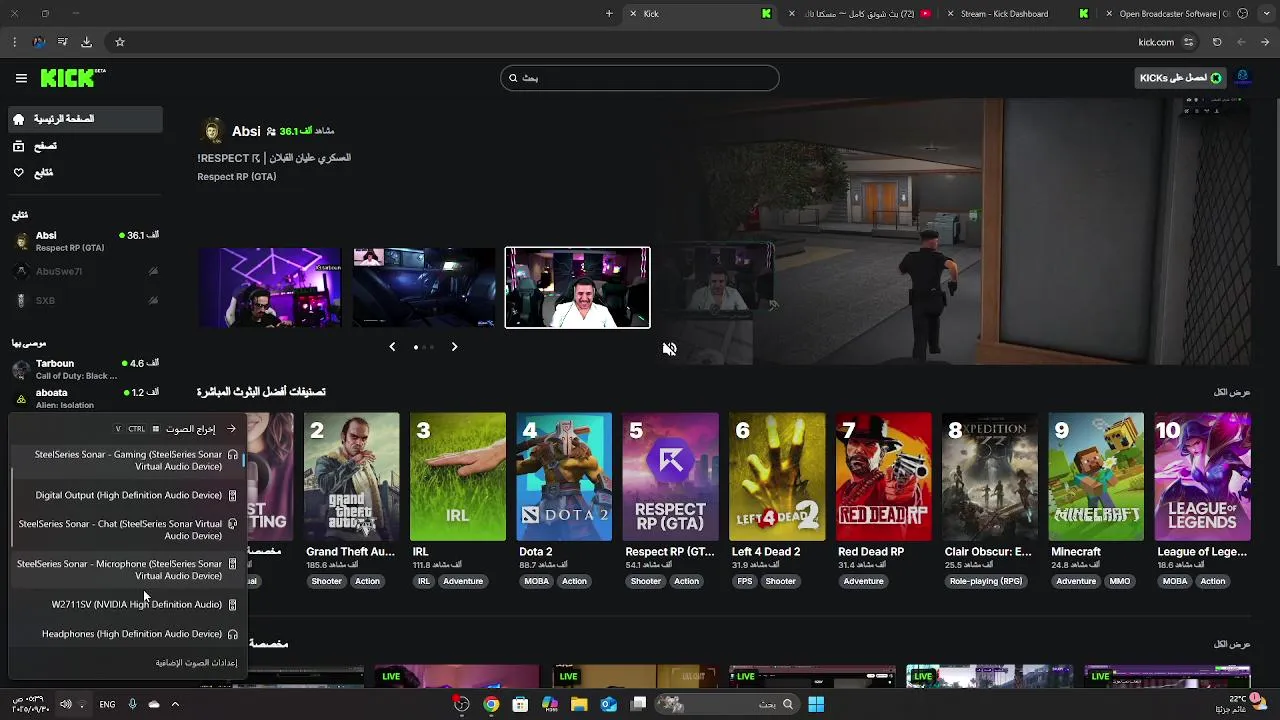Click back arrow in sound output panel
1280x720 pixels.
click(x=231, y=429)
